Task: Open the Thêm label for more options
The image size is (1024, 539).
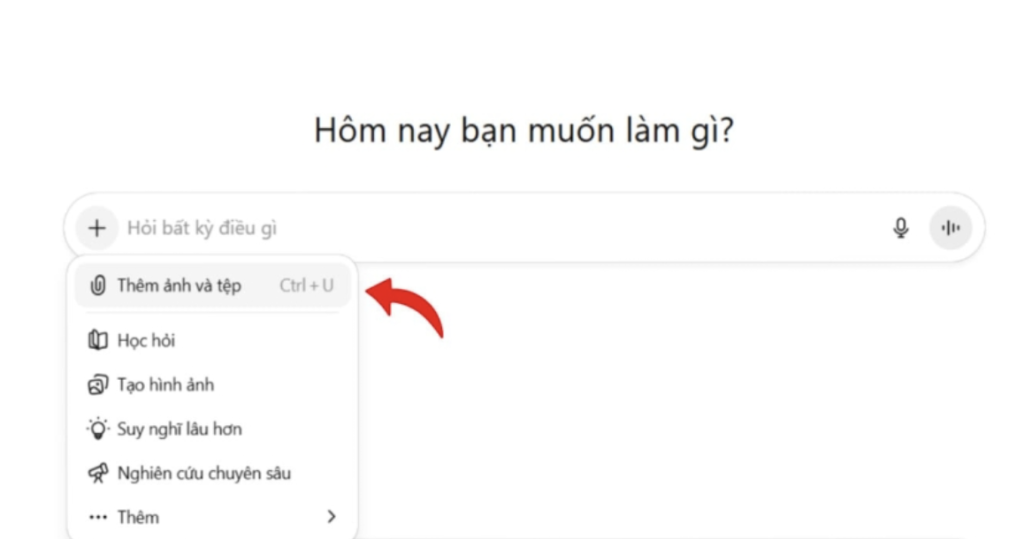Action: point(138,517)
